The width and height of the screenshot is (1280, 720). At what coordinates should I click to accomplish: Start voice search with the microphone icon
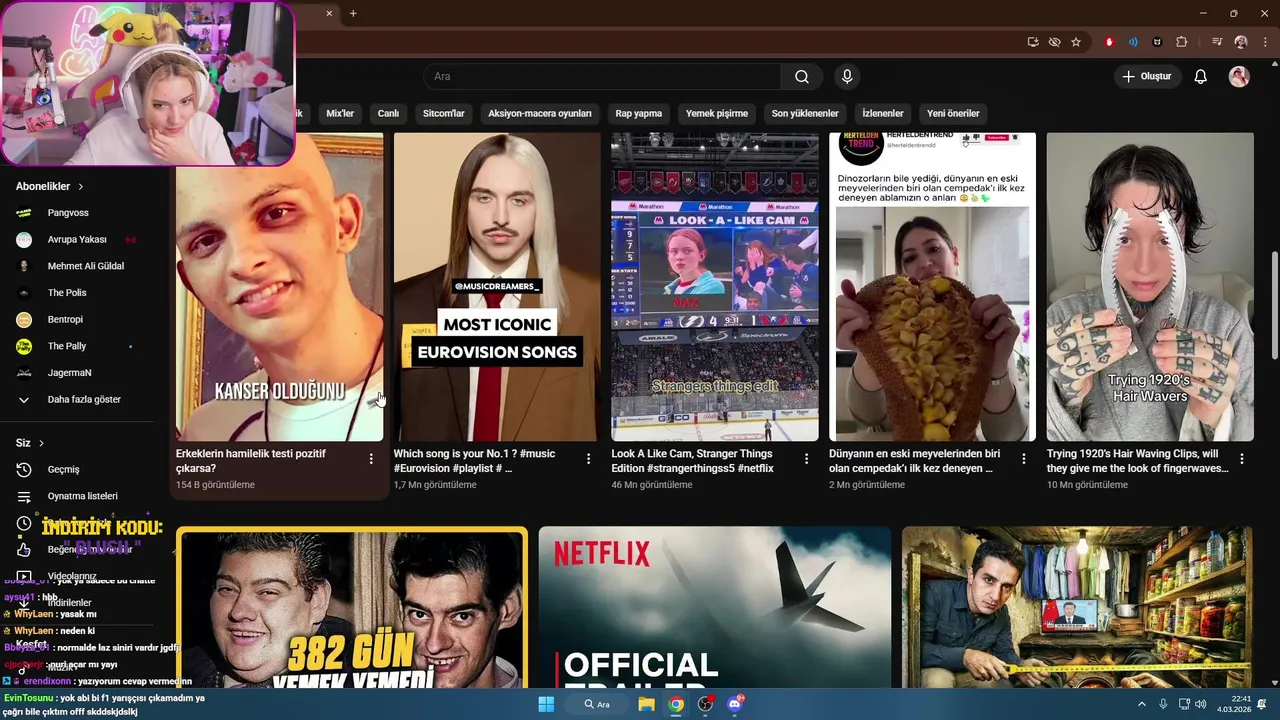click(847, 77)
